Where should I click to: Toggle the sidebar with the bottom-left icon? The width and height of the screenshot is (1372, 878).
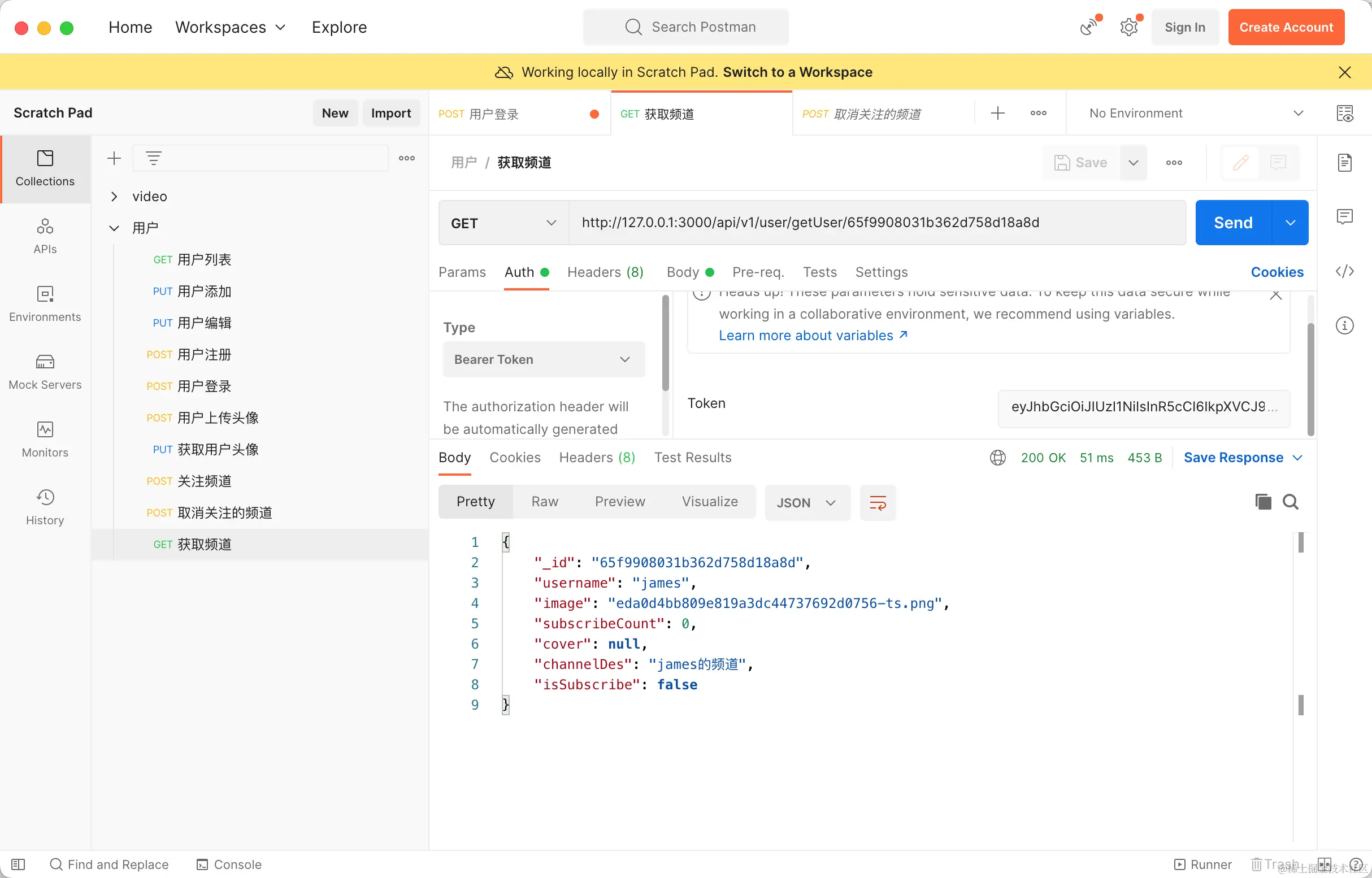[18, 864]
